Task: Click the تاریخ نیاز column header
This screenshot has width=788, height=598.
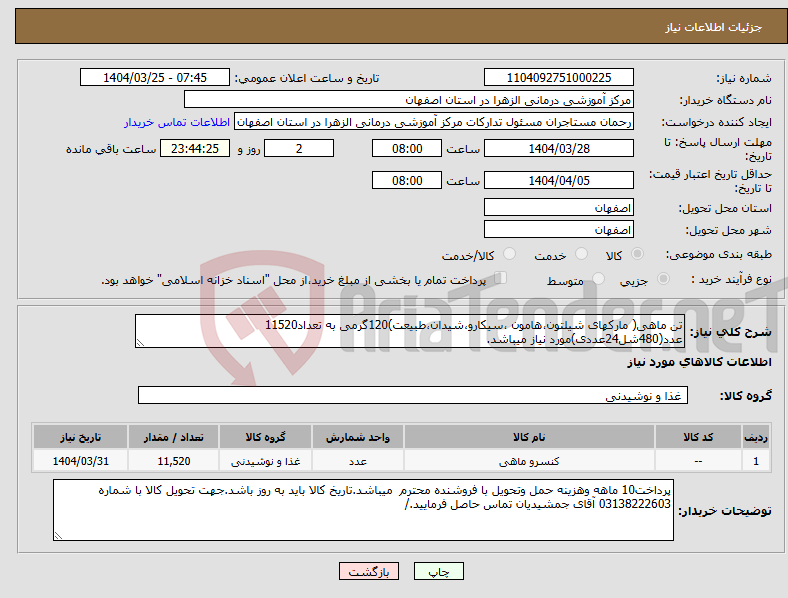Action: pos(80,437)
